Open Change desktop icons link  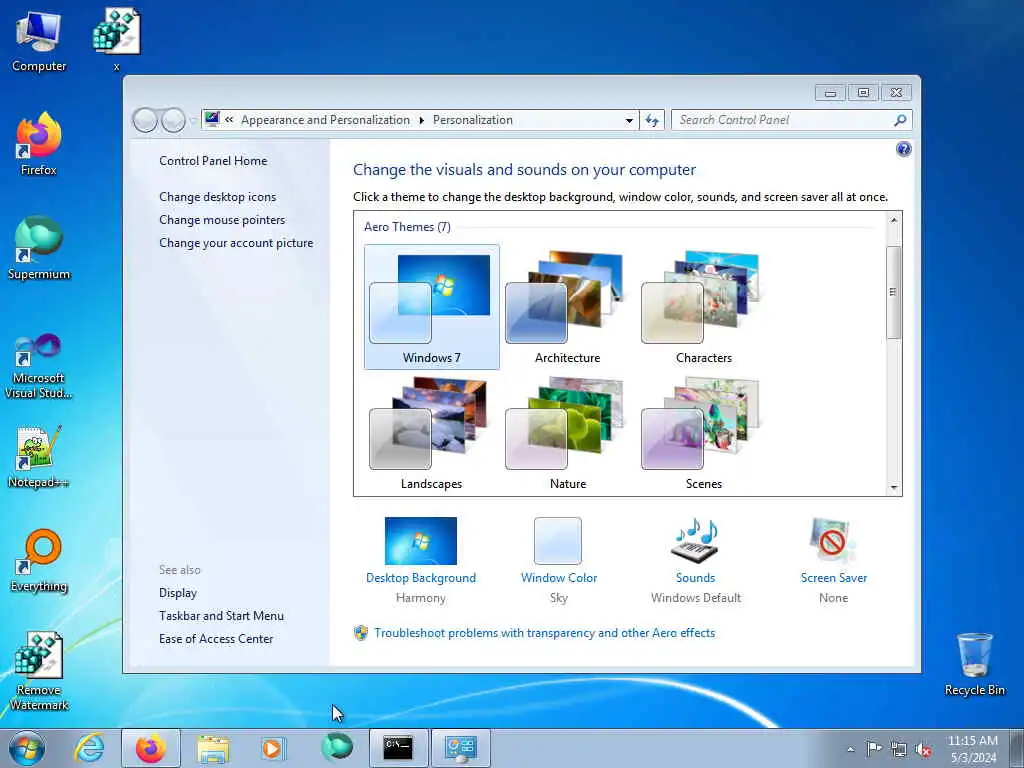(x=217, y=197)
